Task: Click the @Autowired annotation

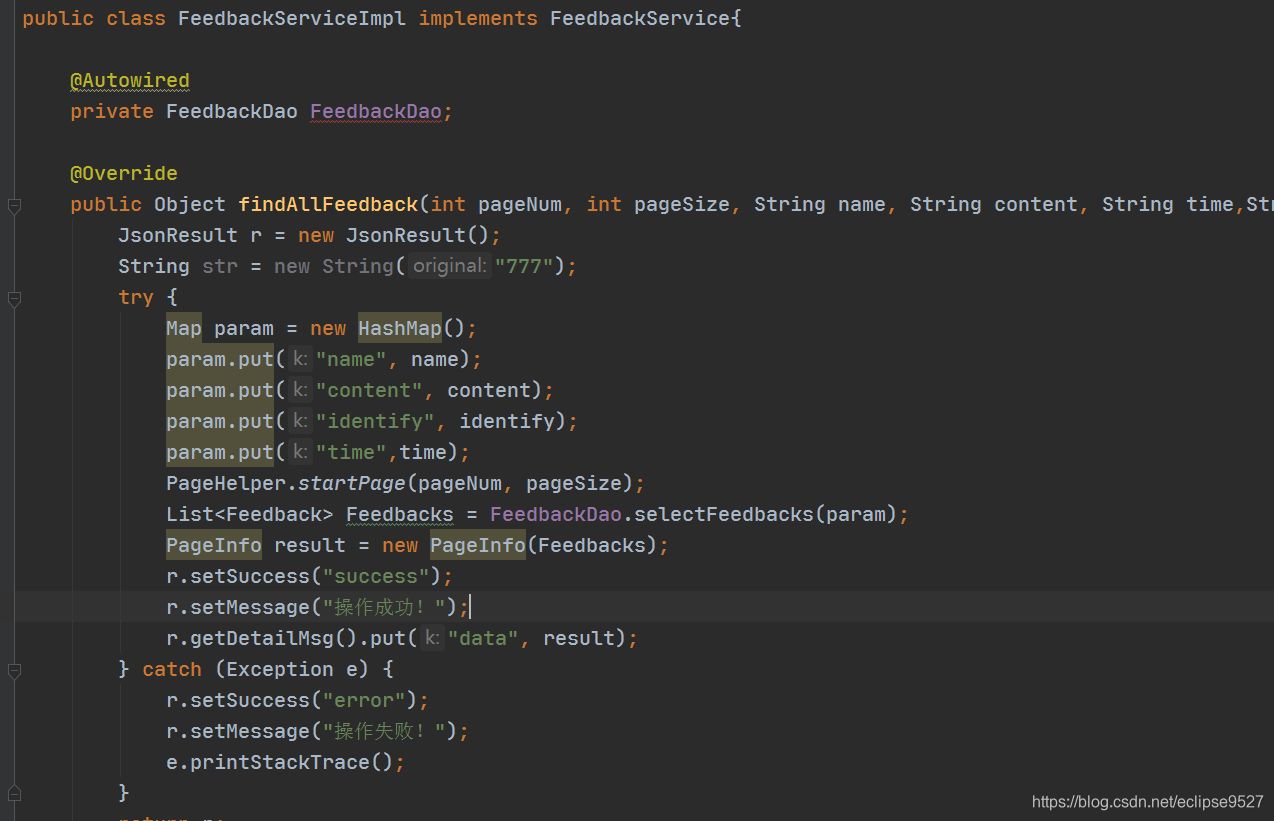Action: click(x=130, y=80)
